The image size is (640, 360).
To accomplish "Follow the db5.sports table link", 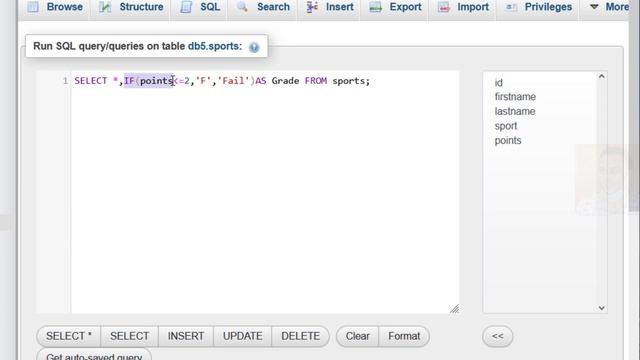I will 215,46.
